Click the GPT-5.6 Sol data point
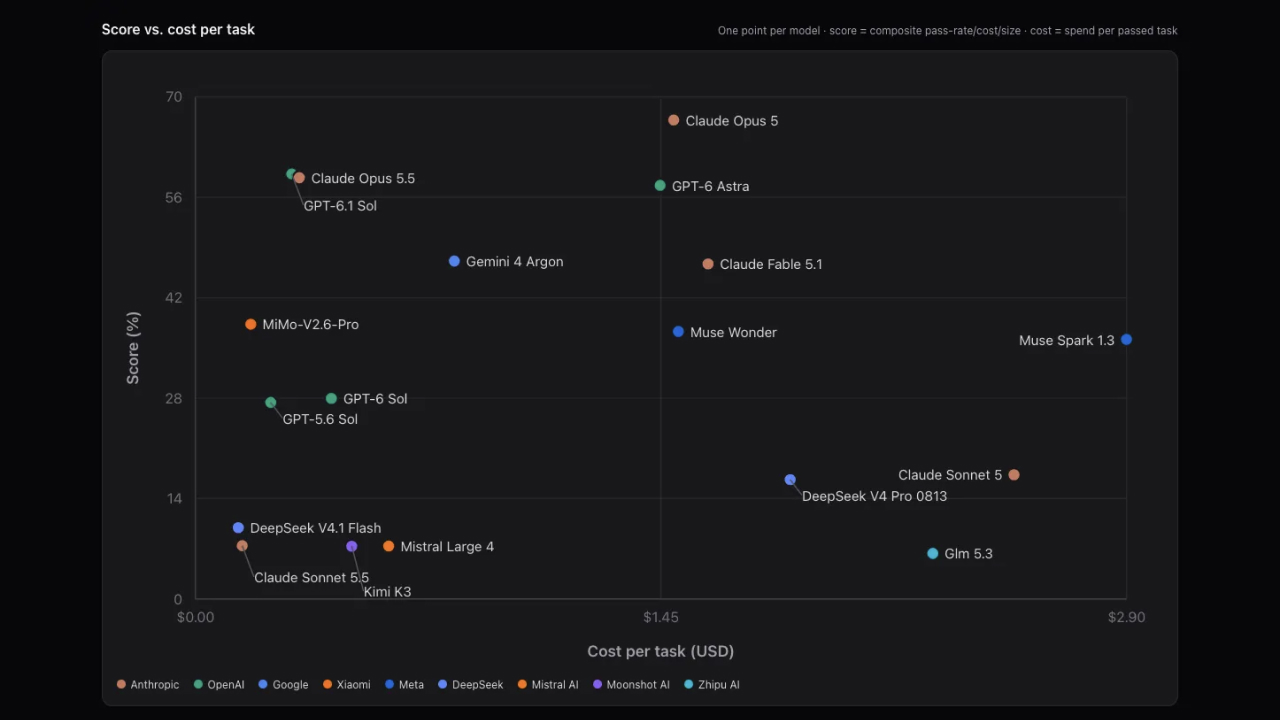 271,402
